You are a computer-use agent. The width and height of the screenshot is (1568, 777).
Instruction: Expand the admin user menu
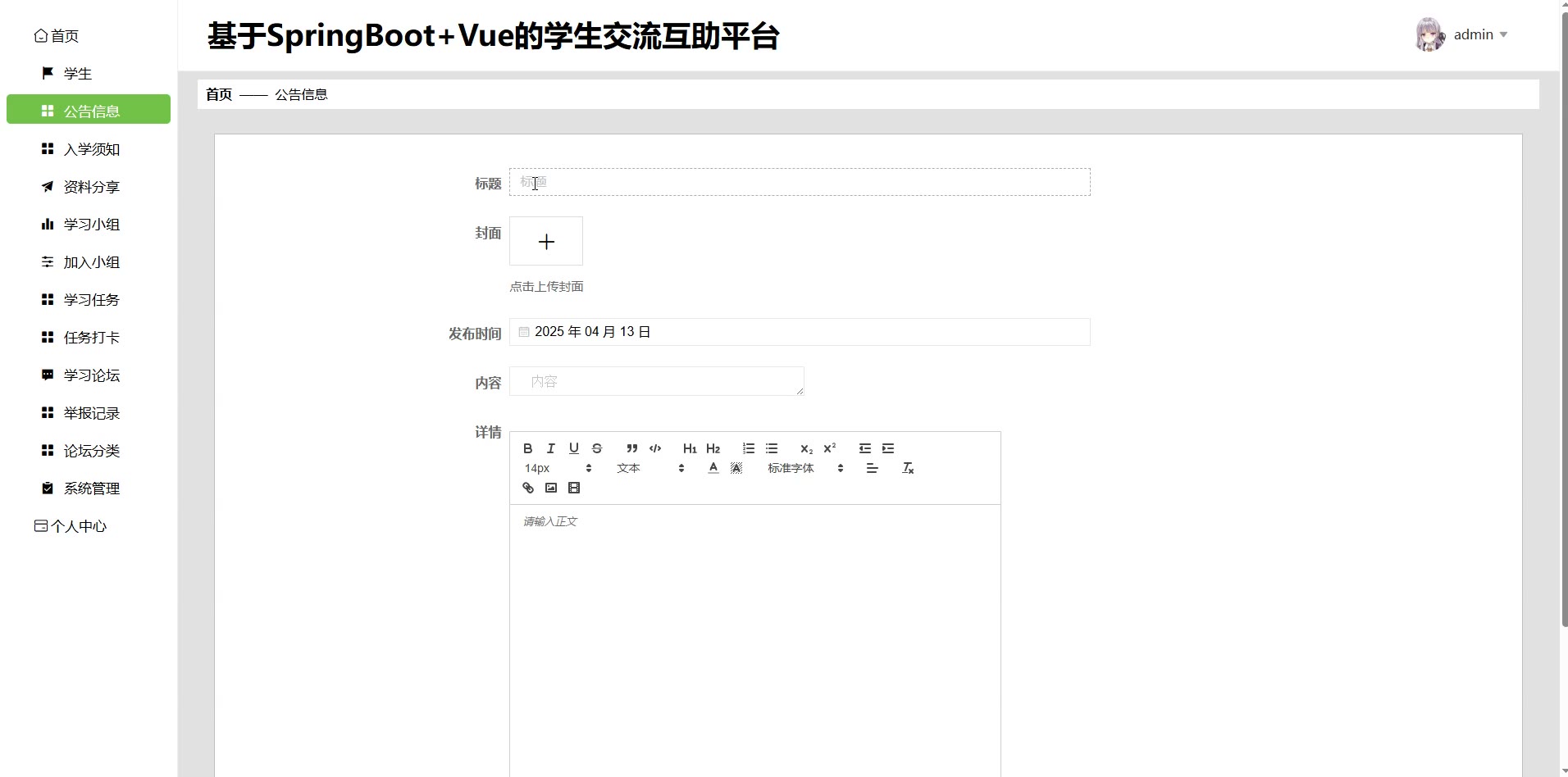[x=1480, y=34]
